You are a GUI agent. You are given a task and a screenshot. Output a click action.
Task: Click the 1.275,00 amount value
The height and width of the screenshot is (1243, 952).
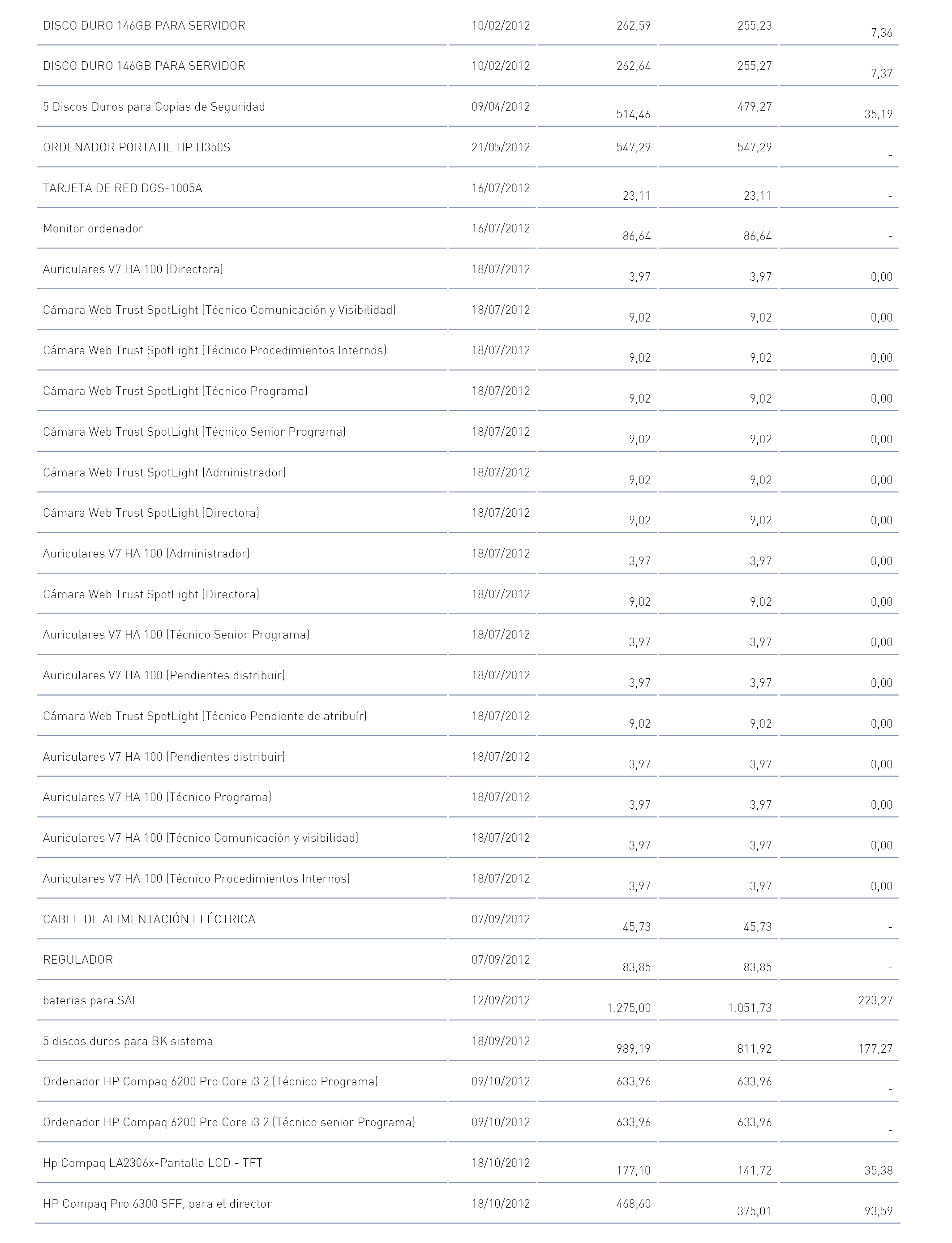click(629, 1008)
